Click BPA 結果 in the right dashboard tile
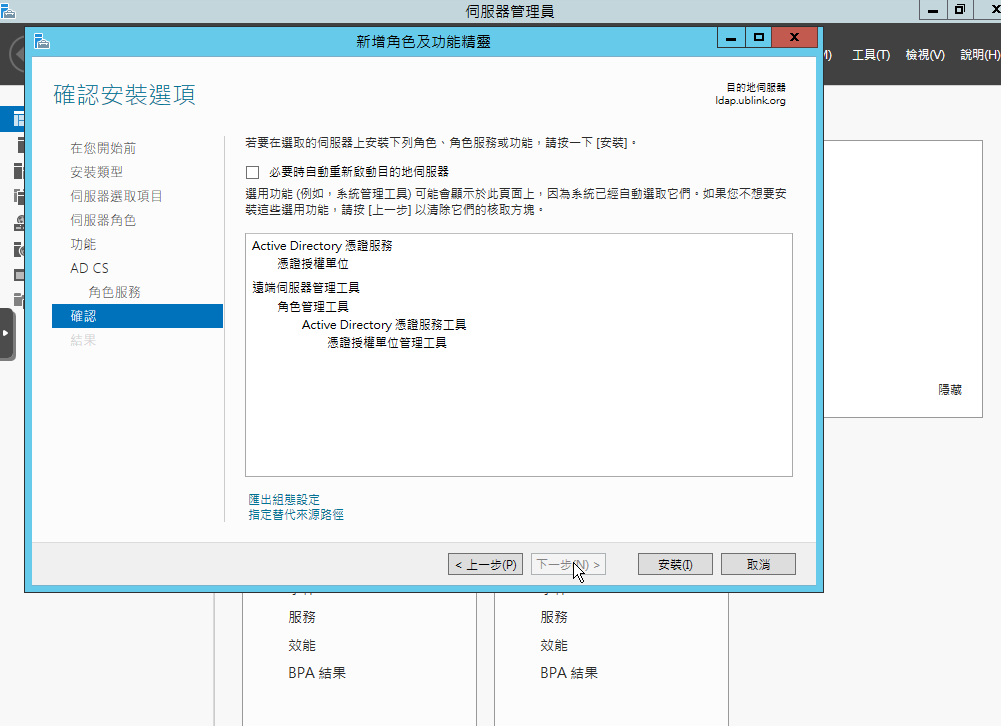1001x726 pixels. [569, 673]
